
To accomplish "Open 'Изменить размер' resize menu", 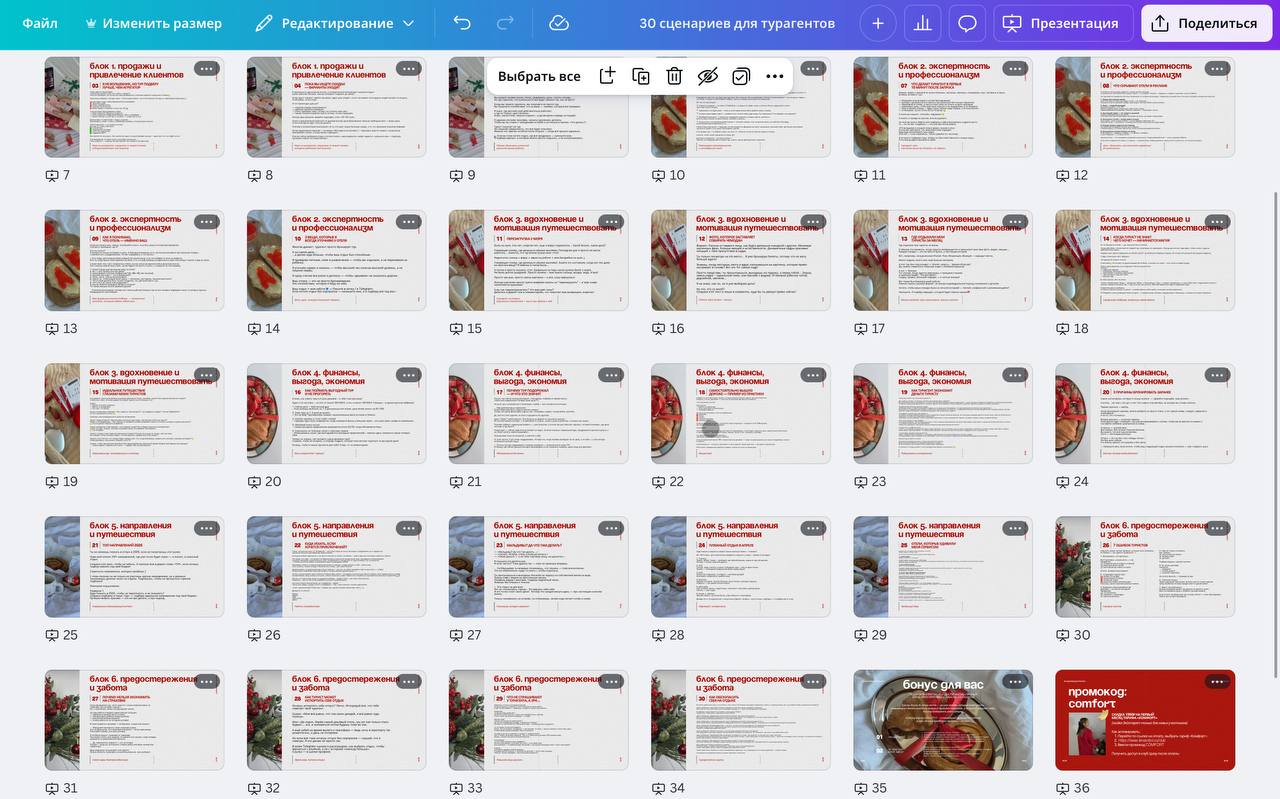I will [x=139, y=23].
